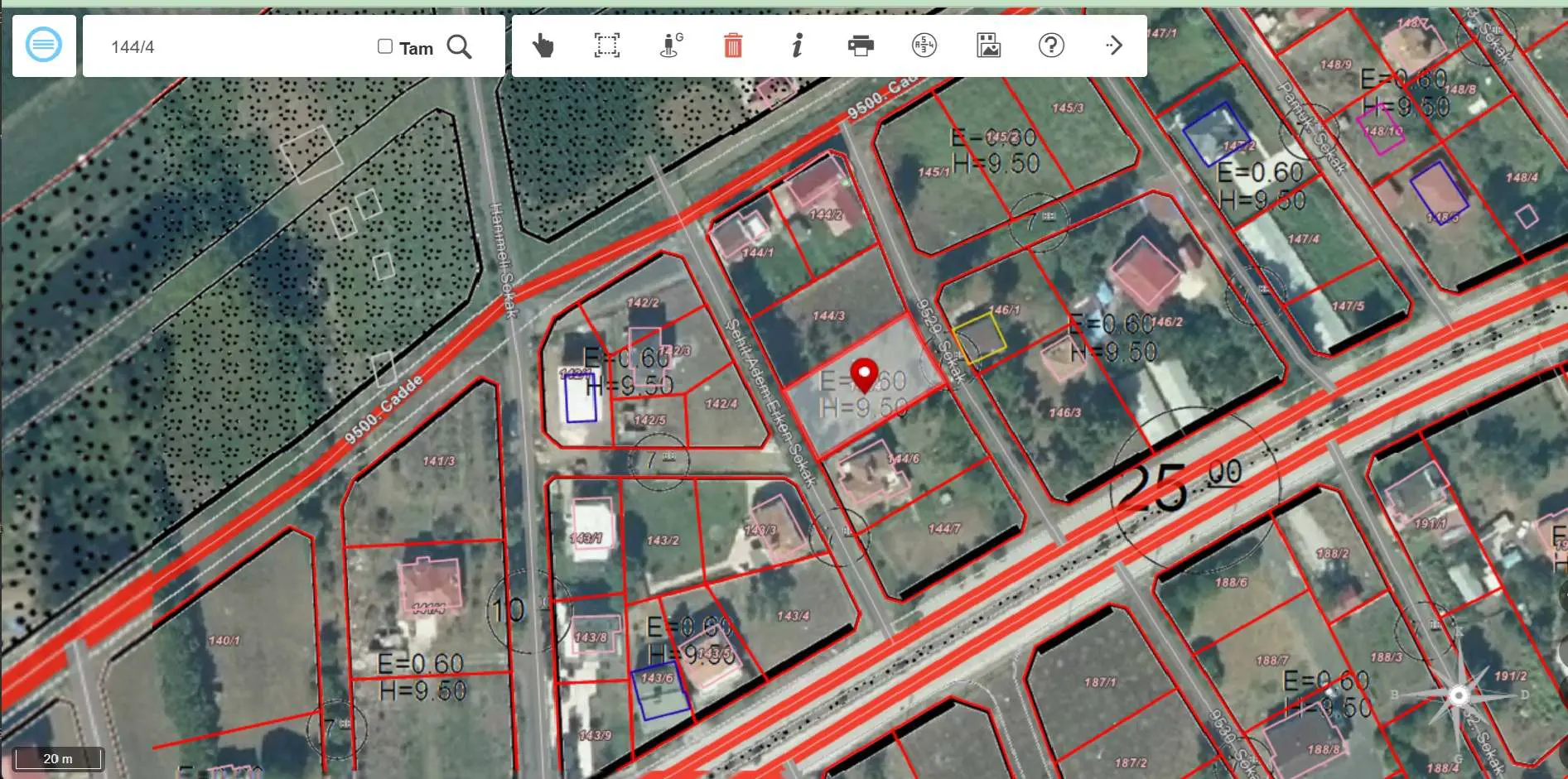The width and height of the screenshot is (1568, 779).
Task: Select the parcel labeled 144/1
Action: click(x=757, y=252)
